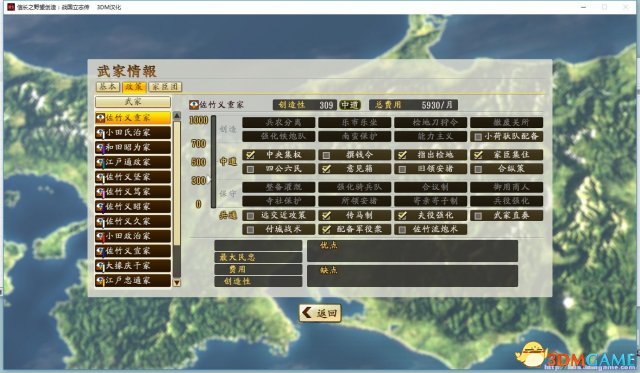The width and height of the screenshot is (640, 373).
Task: Click the locked 寄亲寄子制 policy
Action: (x=431, y=201)
